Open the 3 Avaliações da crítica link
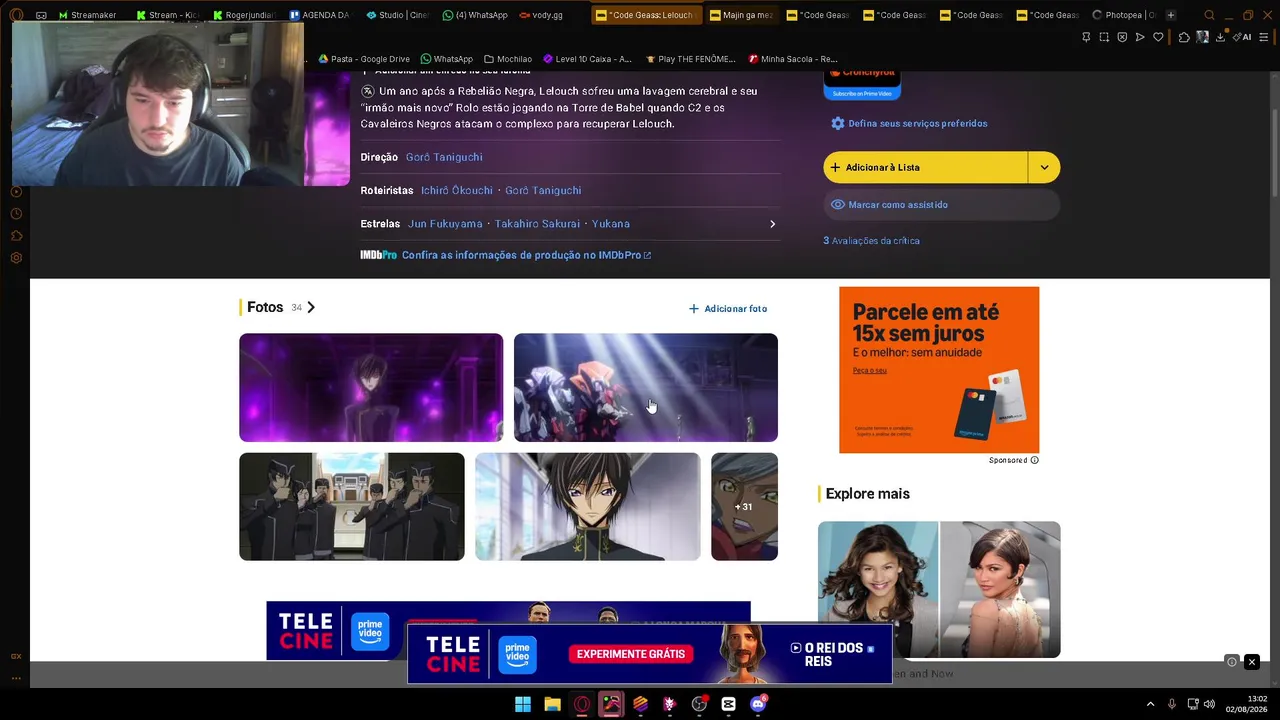 pos(871,241)
